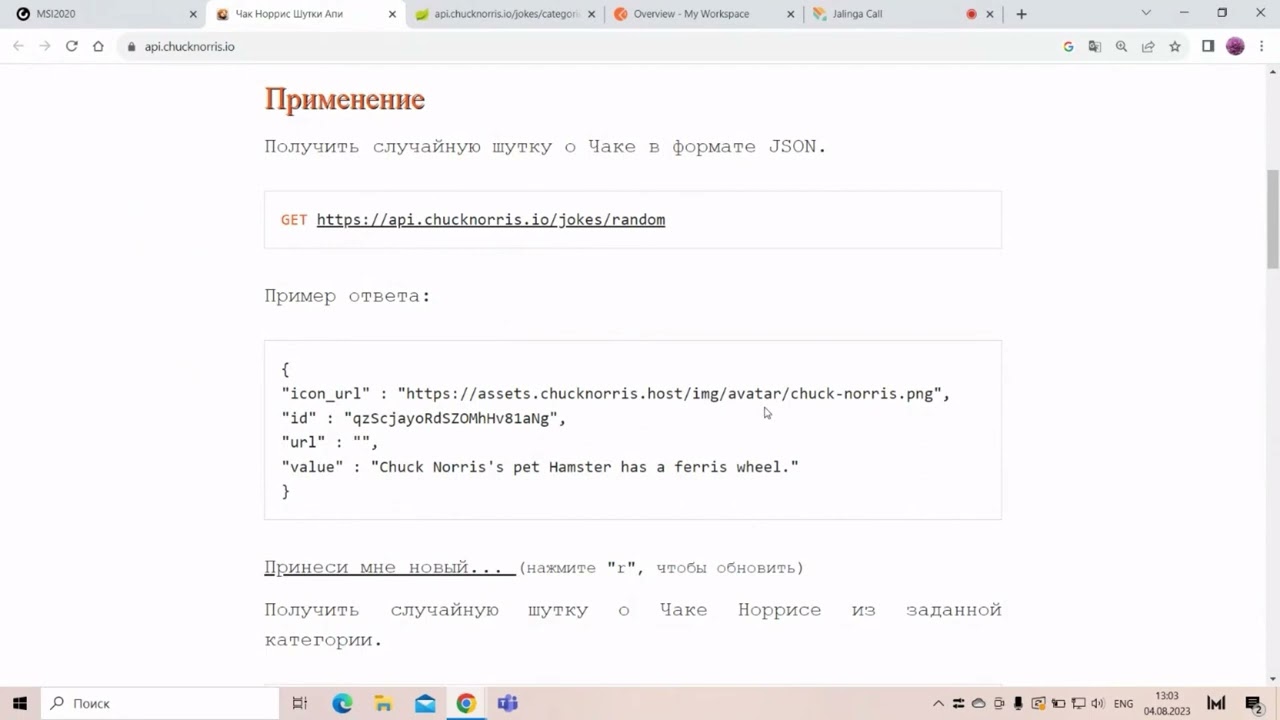Open the zoom magnifier icon
The height and width of the screenshot is (720, 1280).
pyautogui.click(x=1121, y=46)
